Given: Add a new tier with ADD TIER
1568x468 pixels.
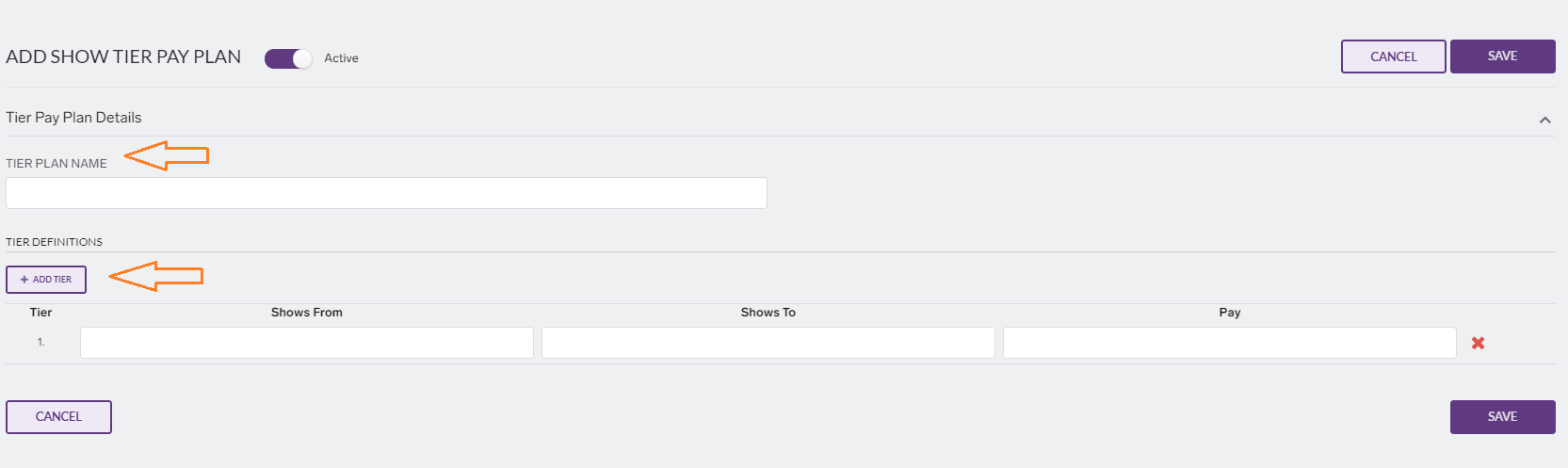Looking at the screenshot, I should pyautogui.click(x=46, y=280).
